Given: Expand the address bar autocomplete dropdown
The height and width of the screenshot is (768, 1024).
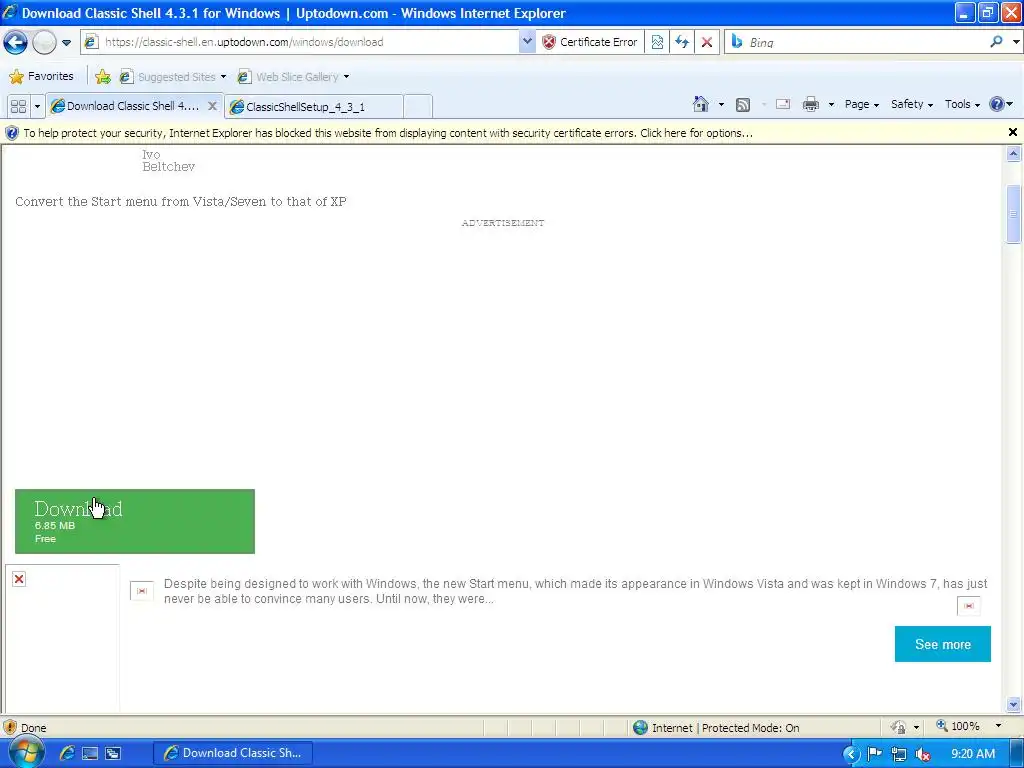Looking at the screenshot, I should [x=527, y=42].
